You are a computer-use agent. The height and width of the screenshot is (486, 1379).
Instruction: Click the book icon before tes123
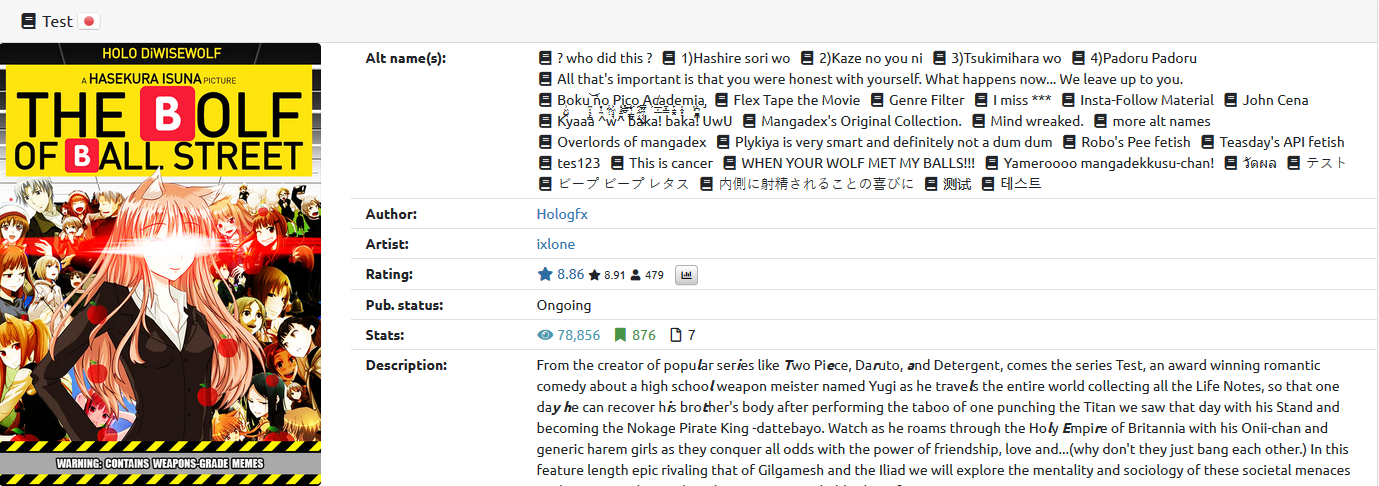(545, 163)
